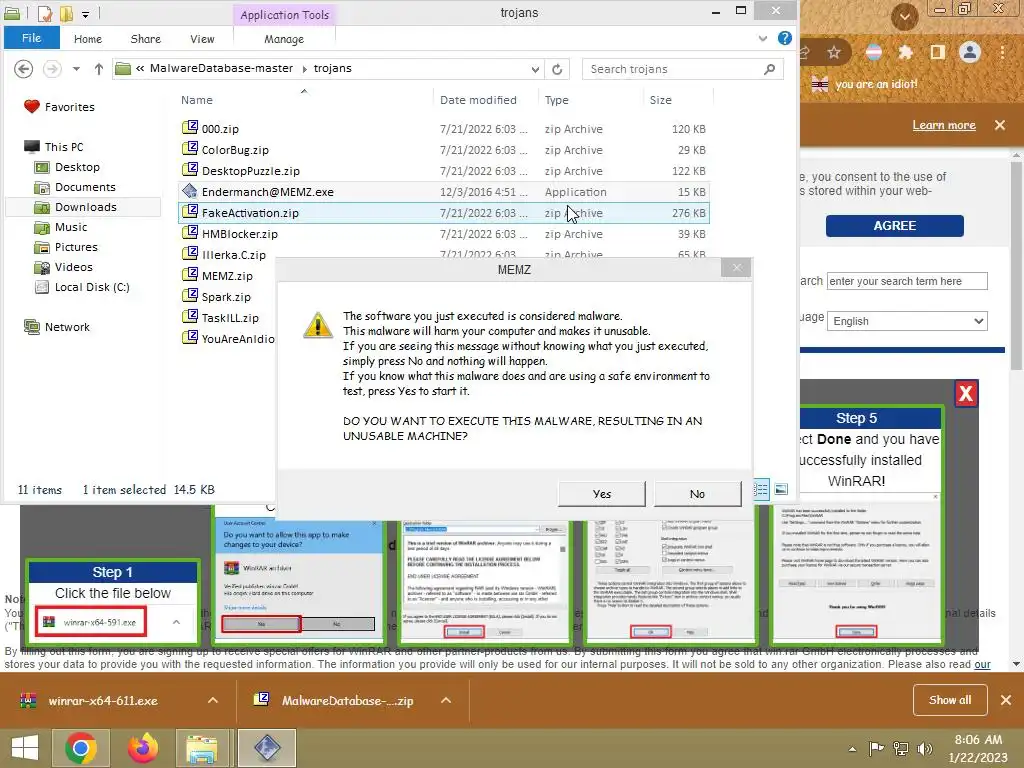
Task: Select the TaskILL.zip file
Action: [230, 318]
